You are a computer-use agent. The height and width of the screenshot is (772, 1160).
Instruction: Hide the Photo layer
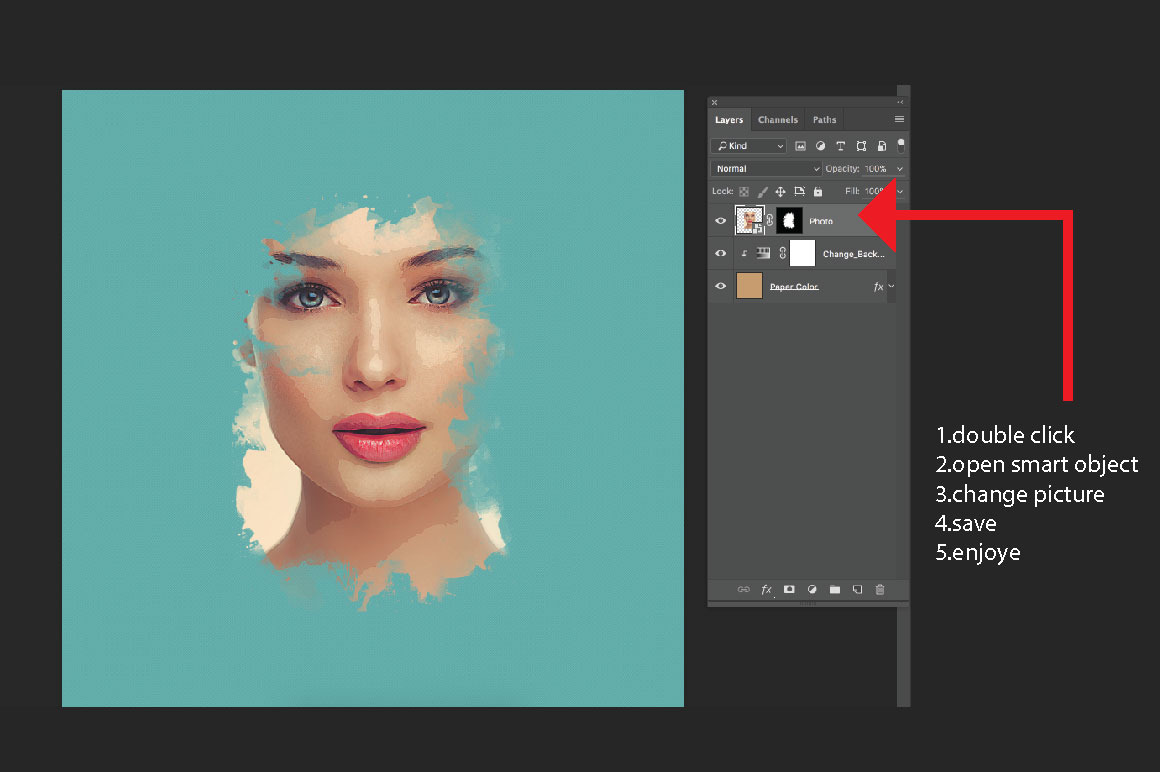click(x=720, y=221)
